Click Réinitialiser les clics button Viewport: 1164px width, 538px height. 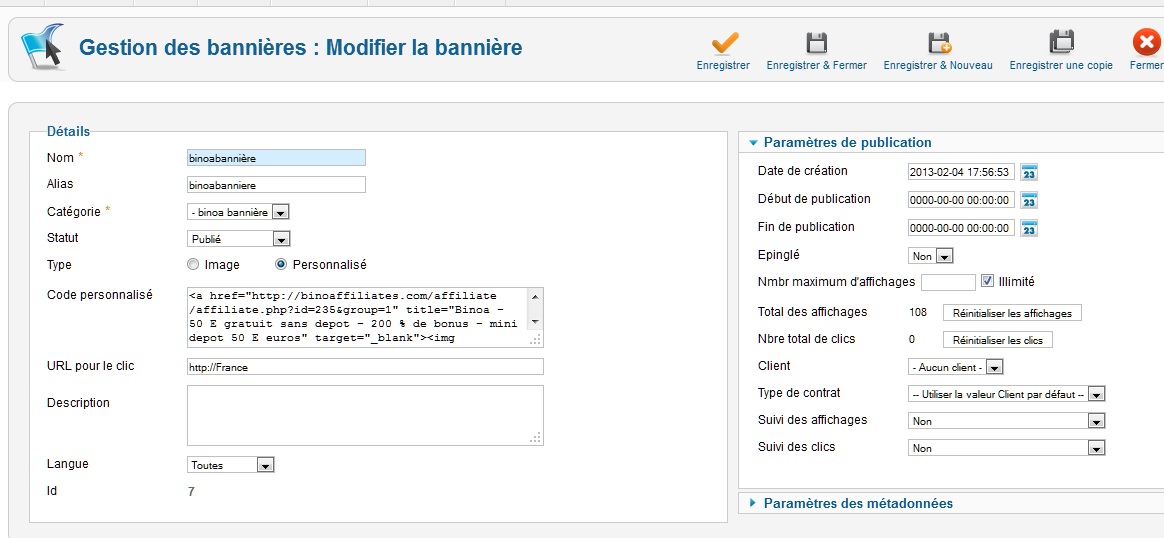tap(997, 340)
